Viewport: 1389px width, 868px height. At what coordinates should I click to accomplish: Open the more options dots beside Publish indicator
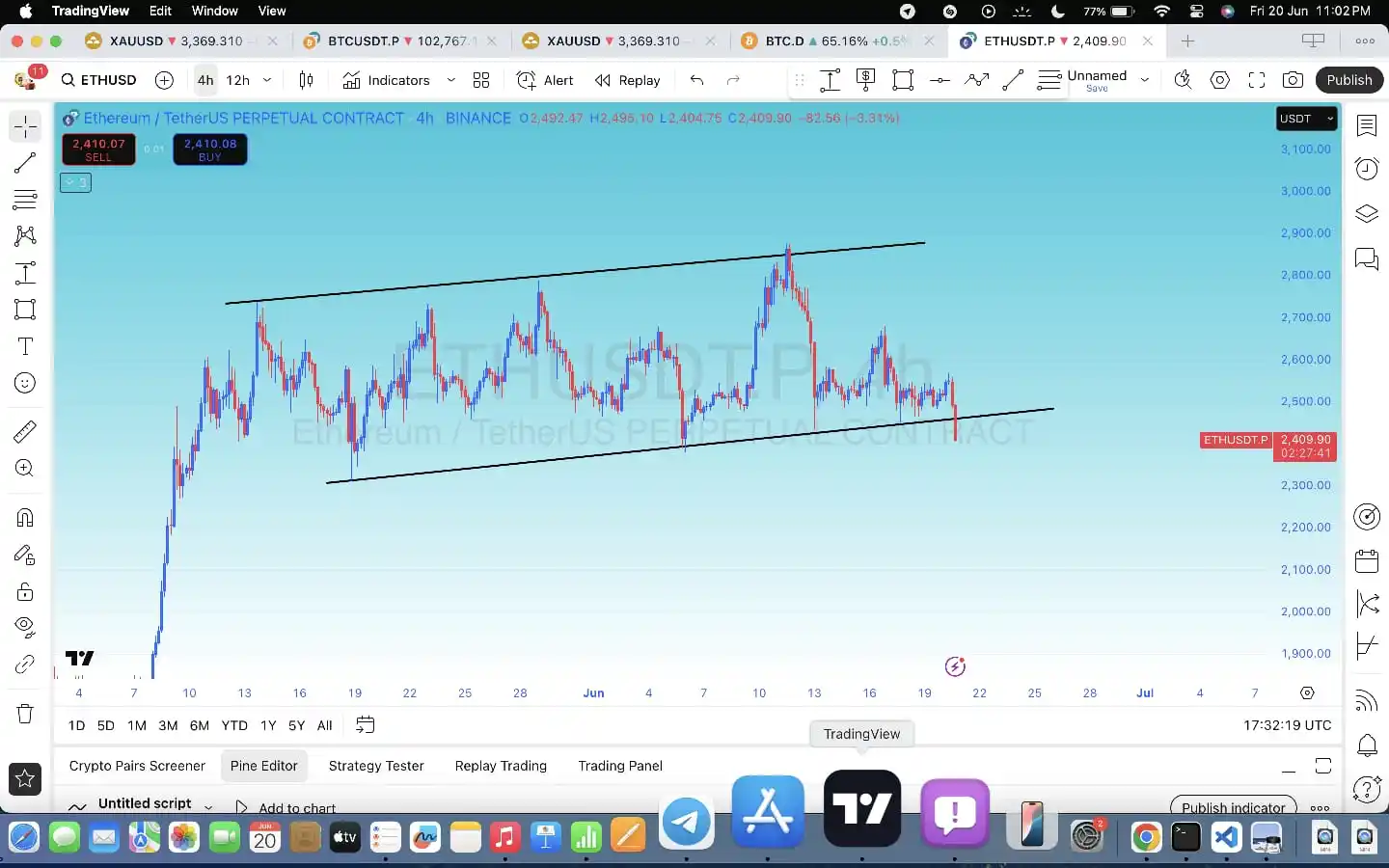tap(1320, 808)
